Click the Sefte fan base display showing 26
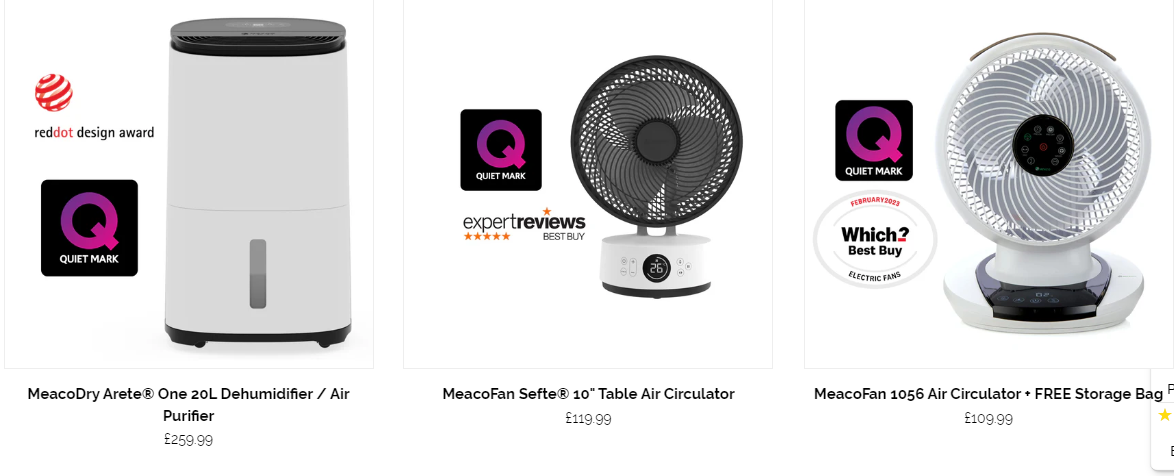 657,268
